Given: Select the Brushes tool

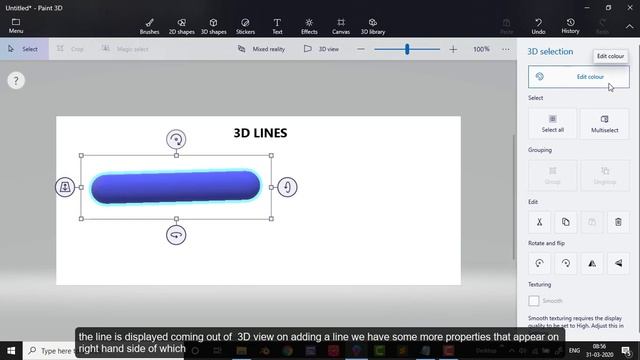Looking at the screenshot, I should (x=149, y=26).
